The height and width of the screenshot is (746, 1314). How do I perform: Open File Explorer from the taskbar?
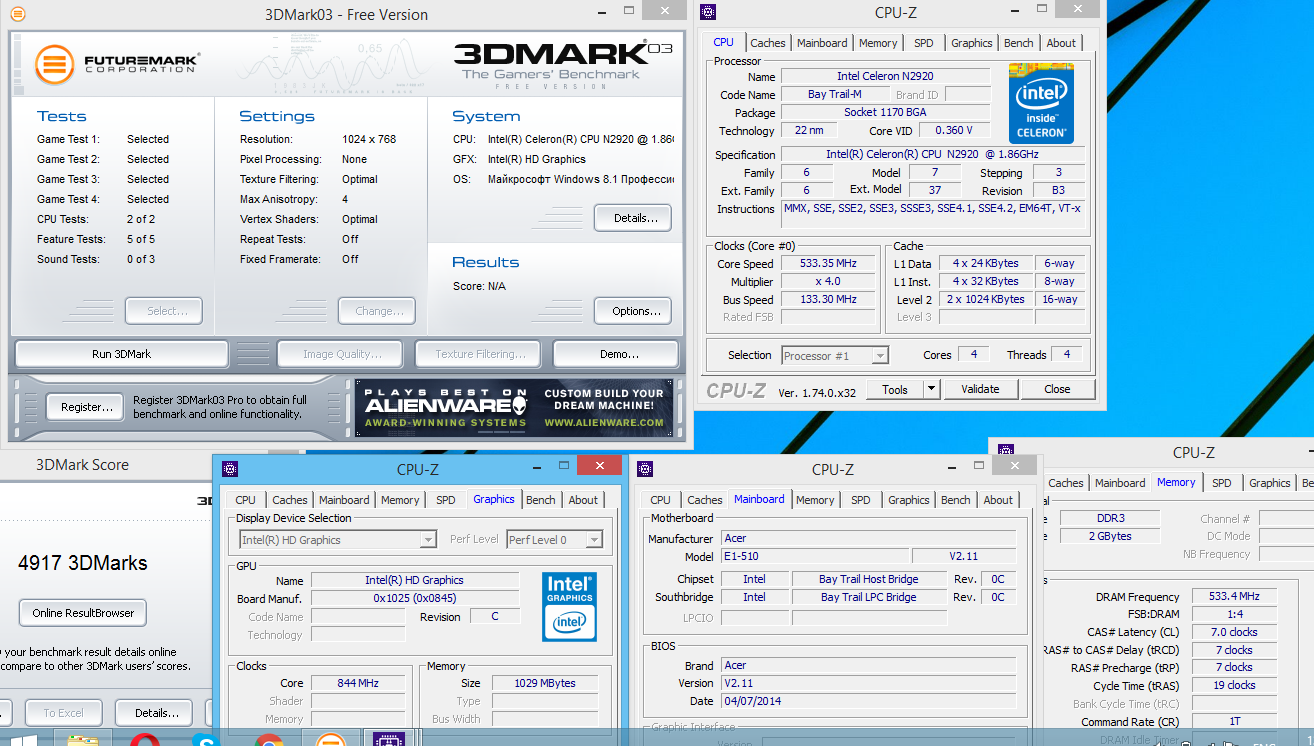(82, 741)
